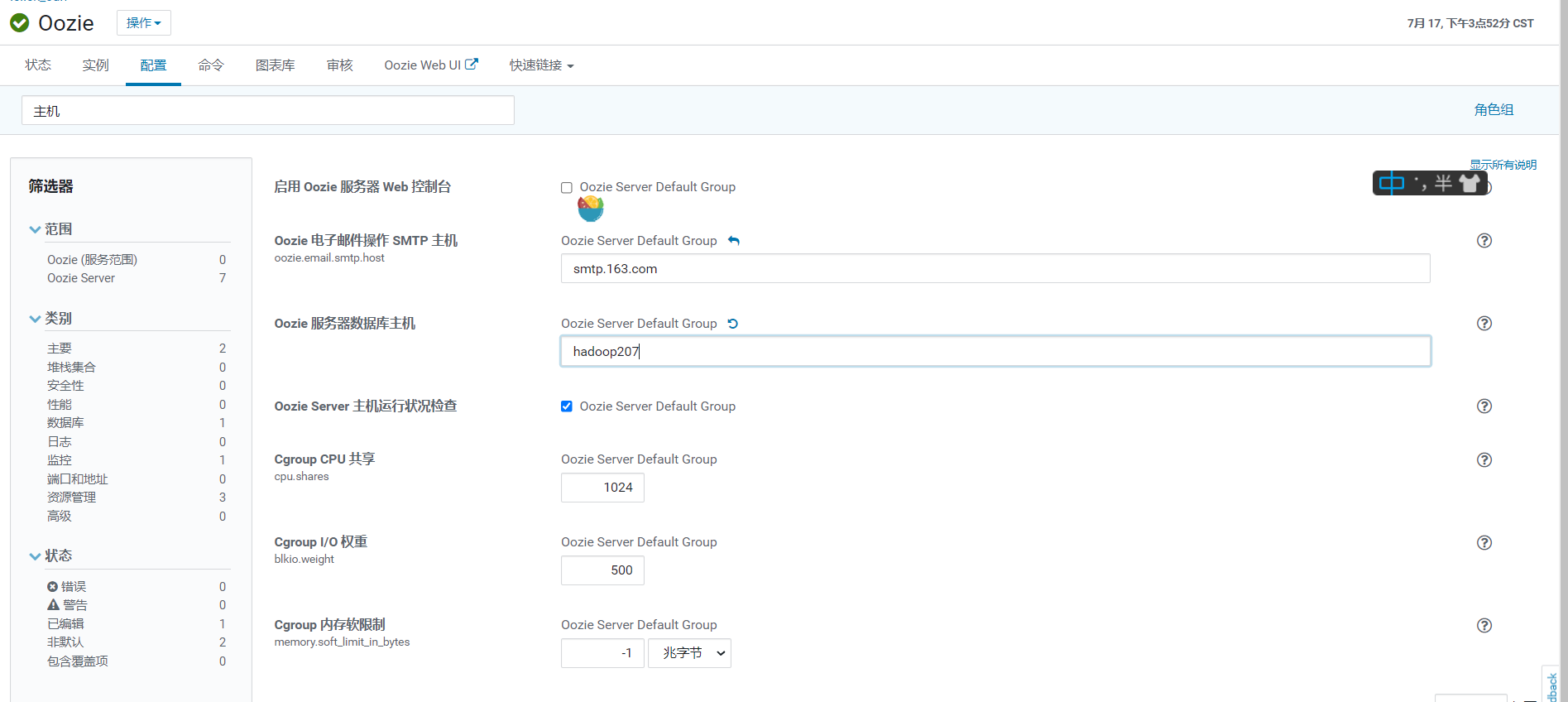Reset database host value using the circular arrow
Screen dimensions: 1568x702
(733, 324)
